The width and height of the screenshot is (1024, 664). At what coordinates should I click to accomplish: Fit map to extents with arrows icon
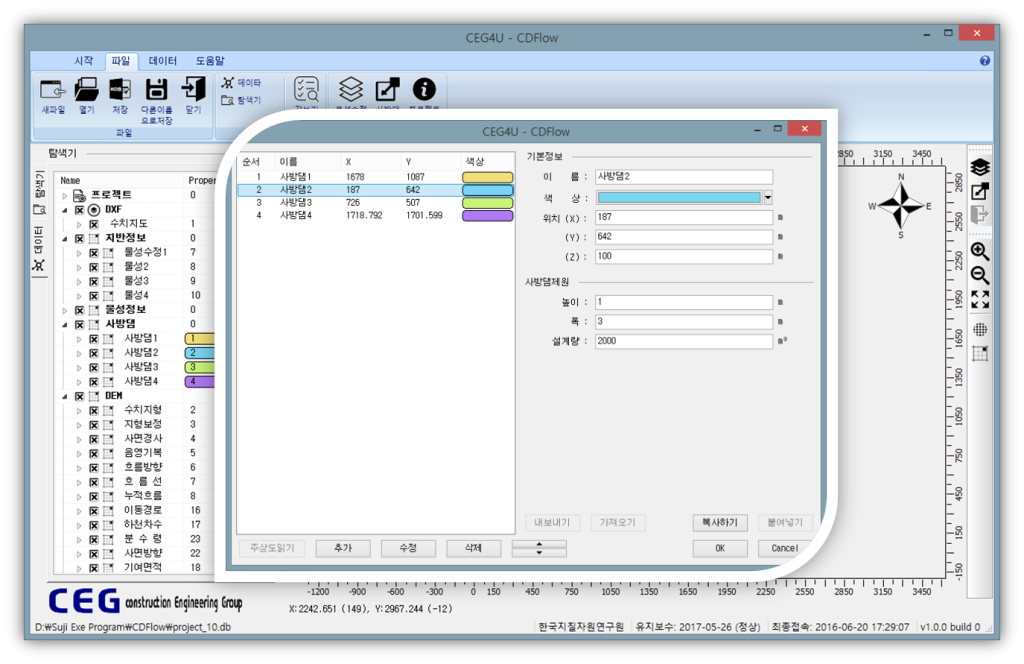[x=980, y=299]
